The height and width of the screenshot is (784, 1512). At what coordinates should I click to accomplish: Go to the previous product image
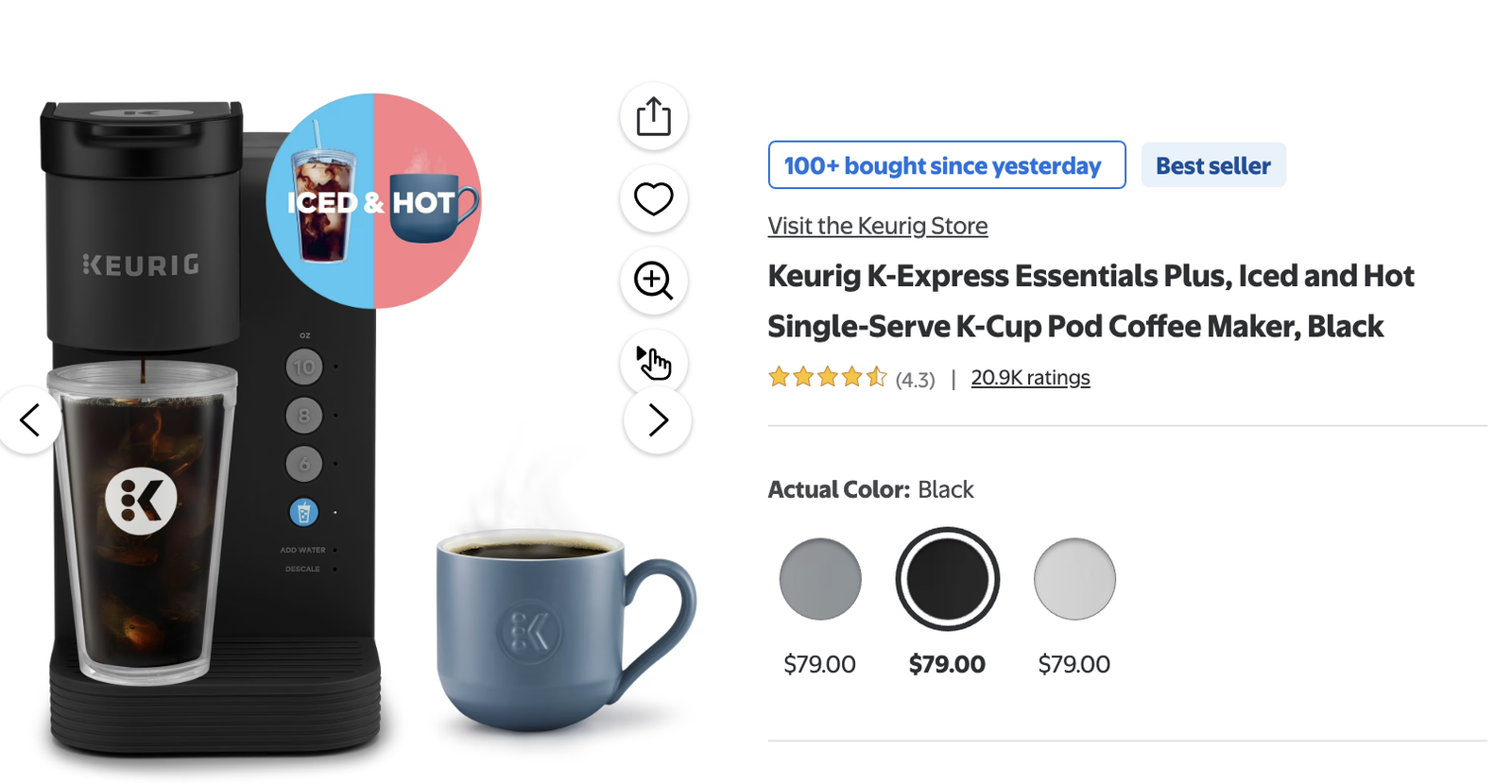pyautogui.click(x=30, y=420)
